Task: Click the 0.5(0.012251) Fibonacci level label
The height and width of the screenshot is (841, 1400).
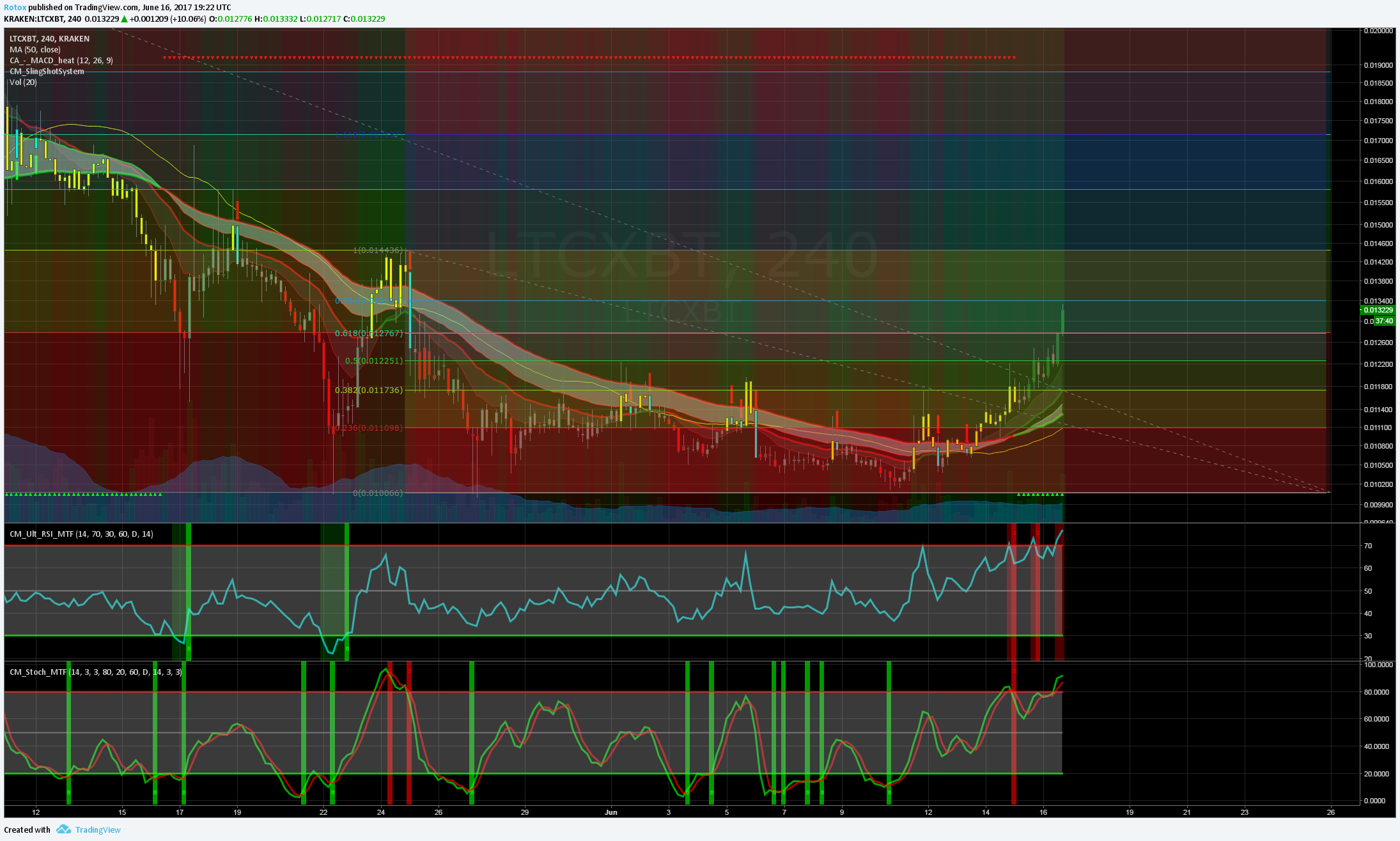Action: coord(374,360)
